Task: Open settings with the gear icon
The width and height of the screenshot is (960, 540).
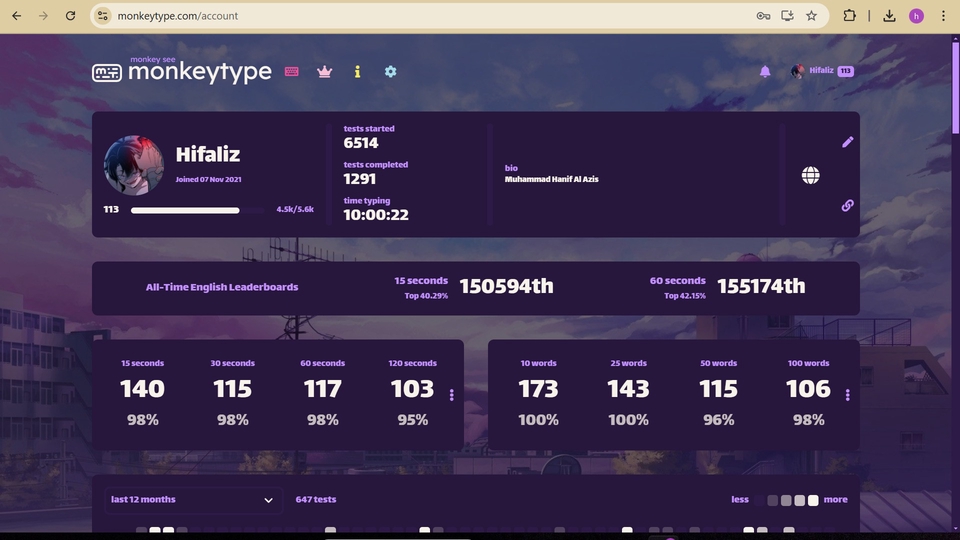Action: tap(391, 72)
